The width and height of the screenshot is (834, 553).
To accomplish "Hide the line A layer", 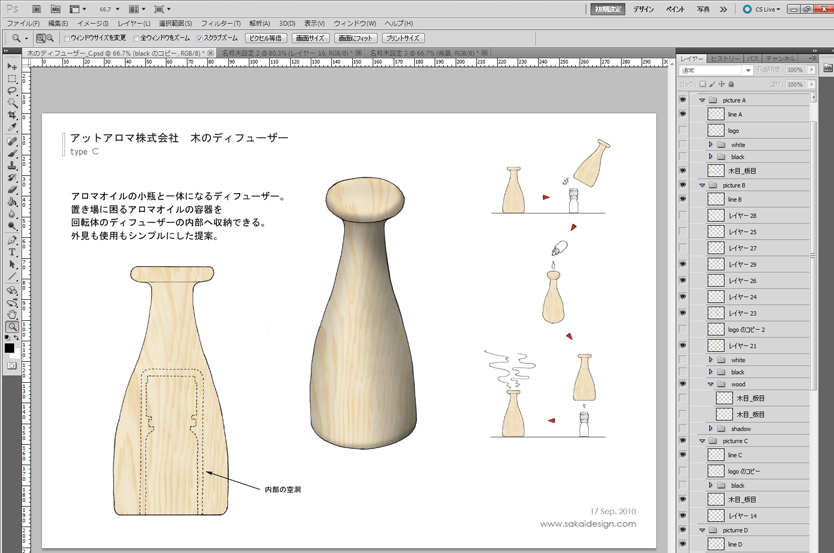I will tap(683, 115).
